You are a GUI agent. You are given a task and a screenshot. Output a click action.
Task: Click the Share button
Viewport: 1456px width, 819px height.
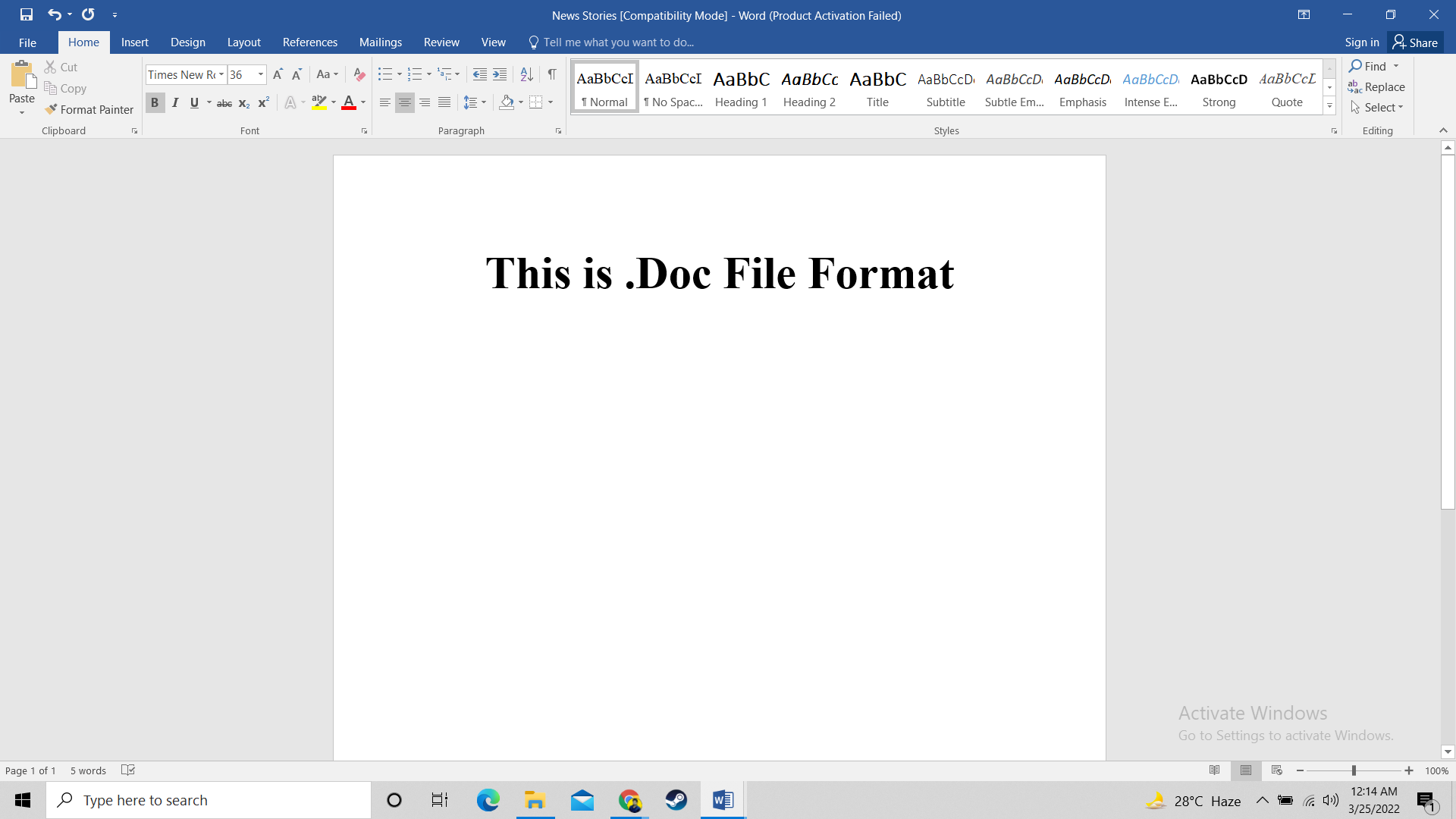pyautogui.click(x=1415, y=42)
